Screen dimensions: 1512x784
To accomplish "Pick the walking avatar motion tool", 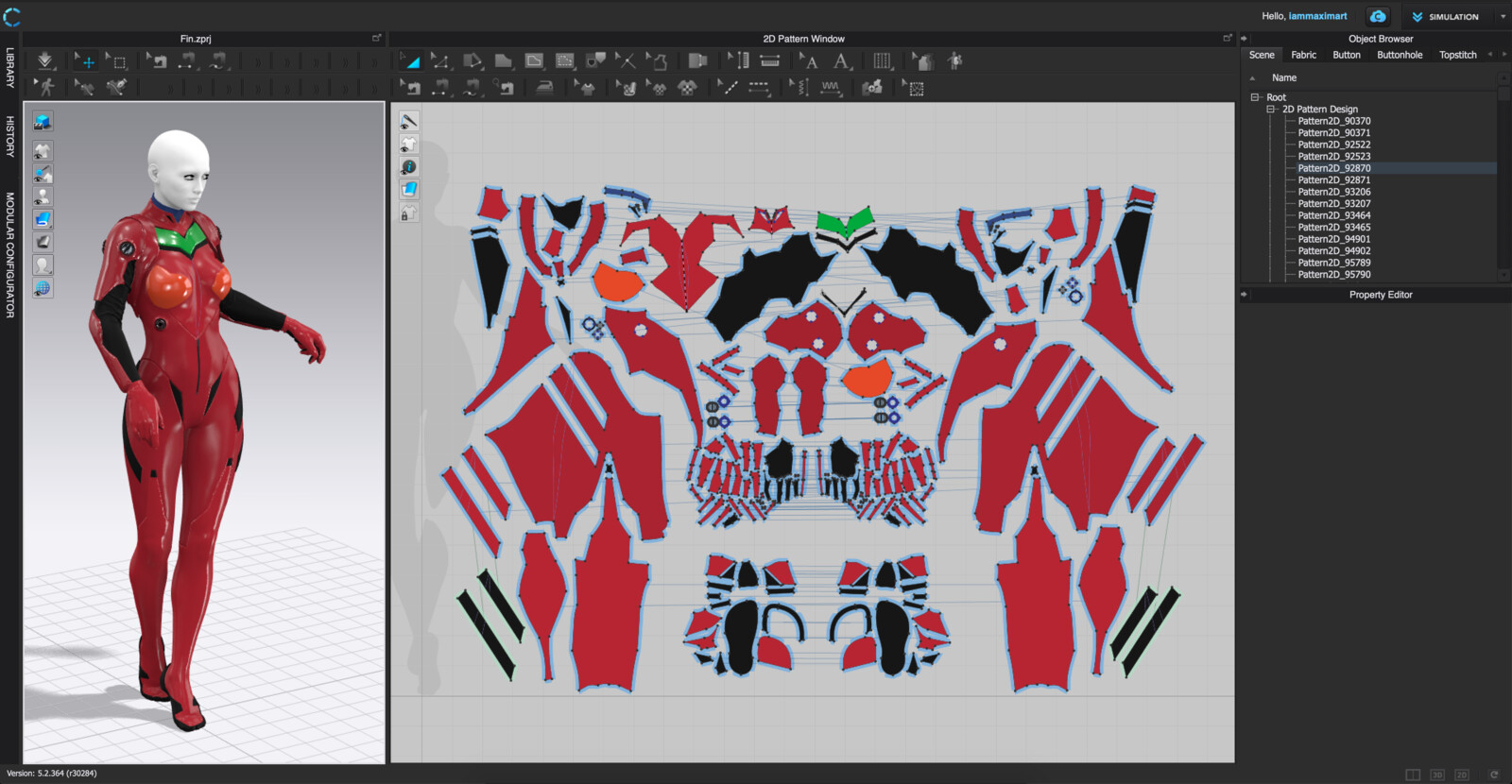I will [x=44, y=87].
